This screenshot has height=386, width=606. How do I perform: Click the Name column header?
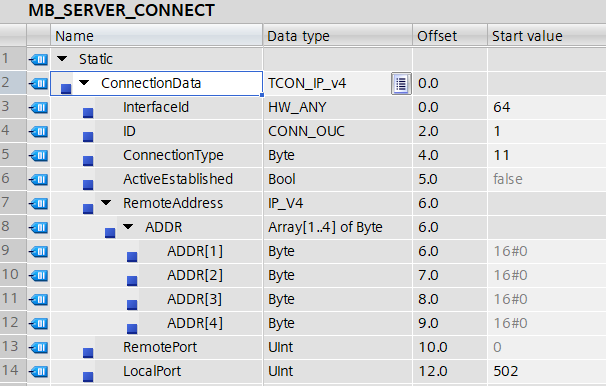coord(157,36)
